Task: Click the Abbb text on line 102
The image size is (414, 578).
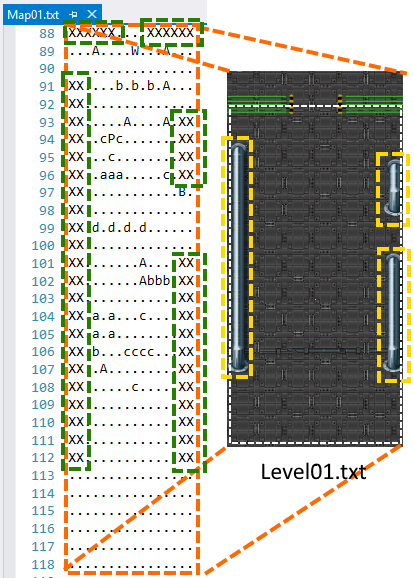Action: click(x=154, y=281)
